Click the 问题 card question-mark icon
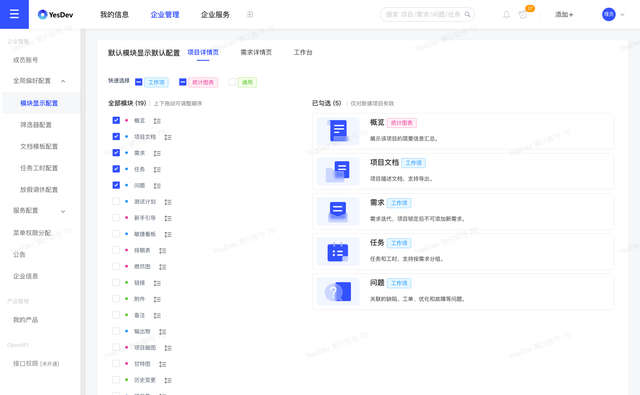 338,291
